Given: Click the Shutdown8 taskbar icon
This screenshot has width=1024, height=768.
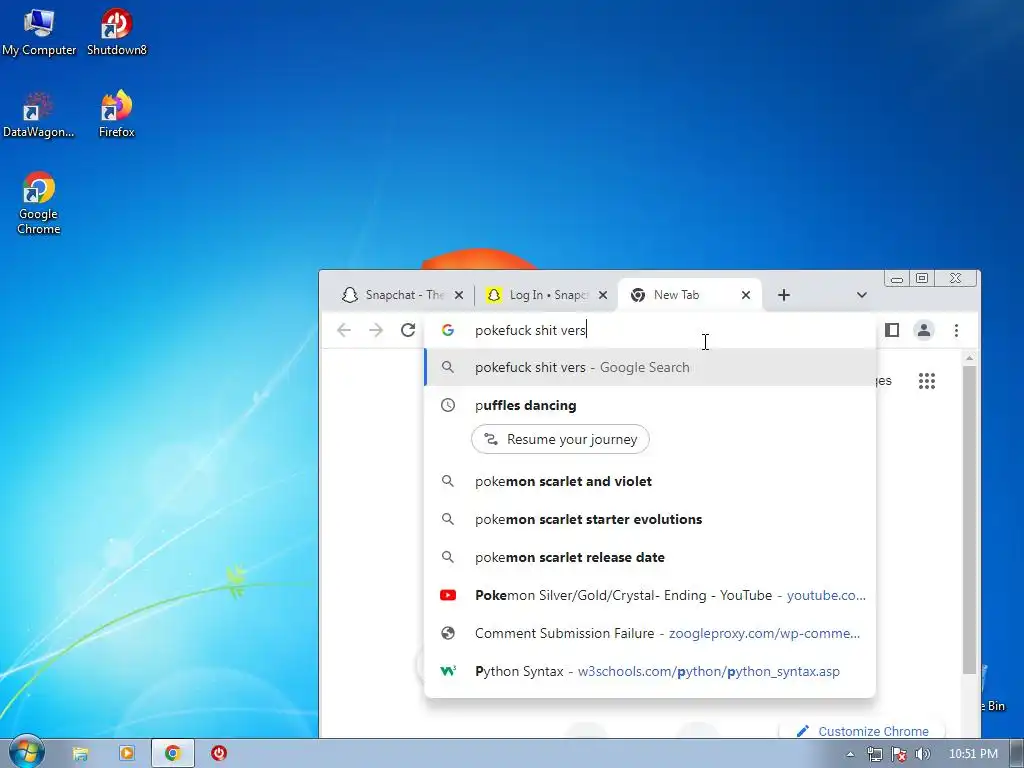Looking at the screenshot, I should pos(219,754).
